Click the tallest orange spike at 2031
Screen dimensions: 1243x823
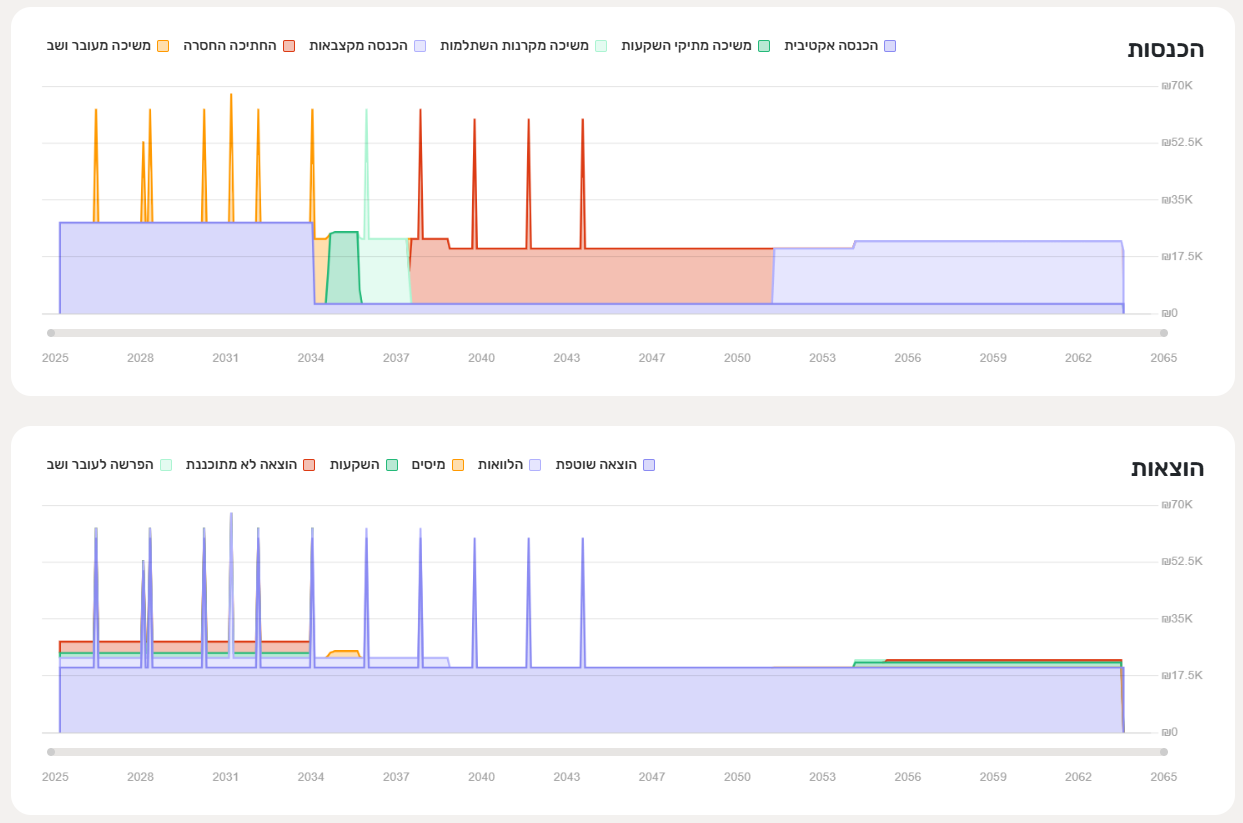[x=231, y=97]
